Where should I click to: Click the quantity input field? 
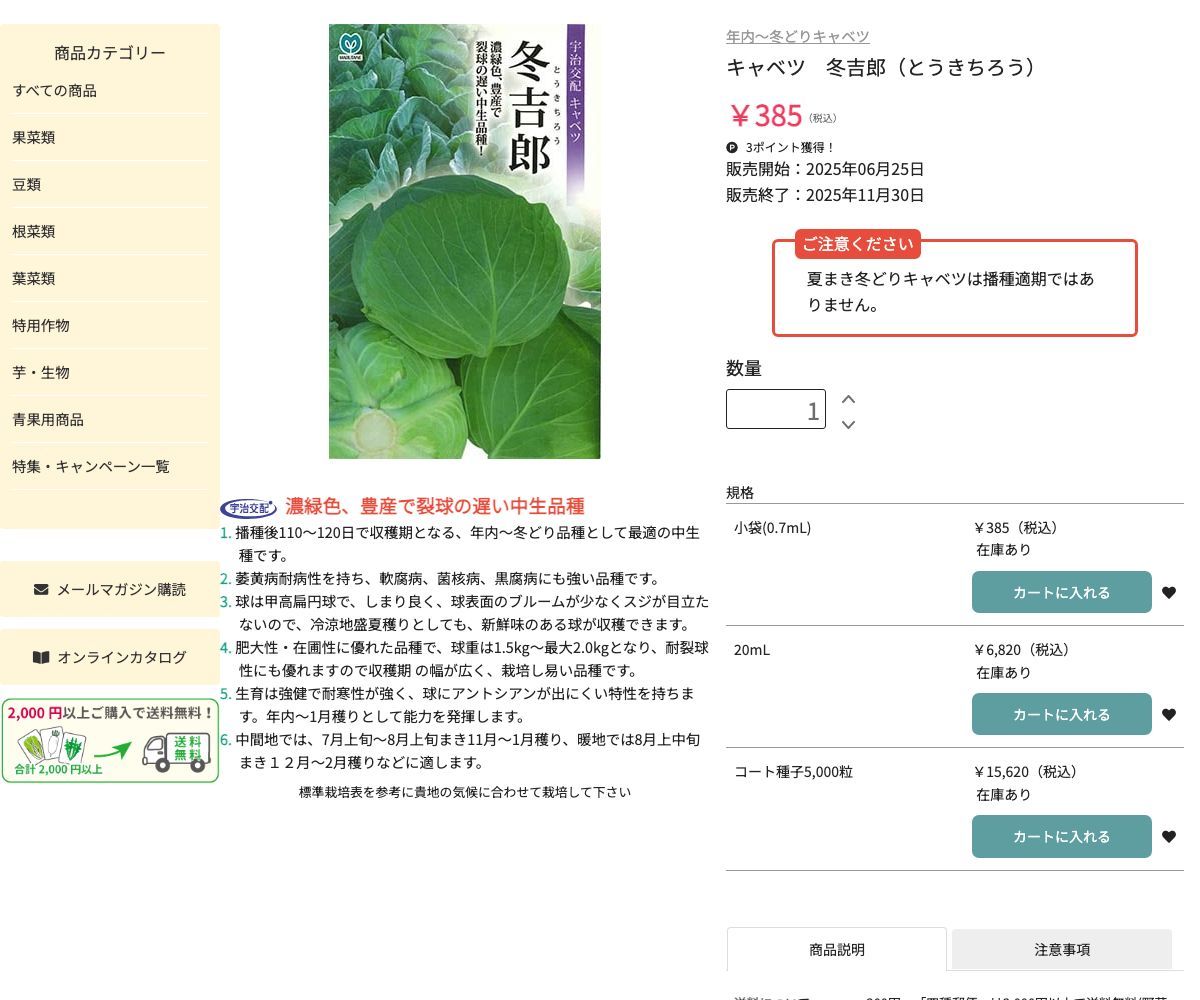775,409
